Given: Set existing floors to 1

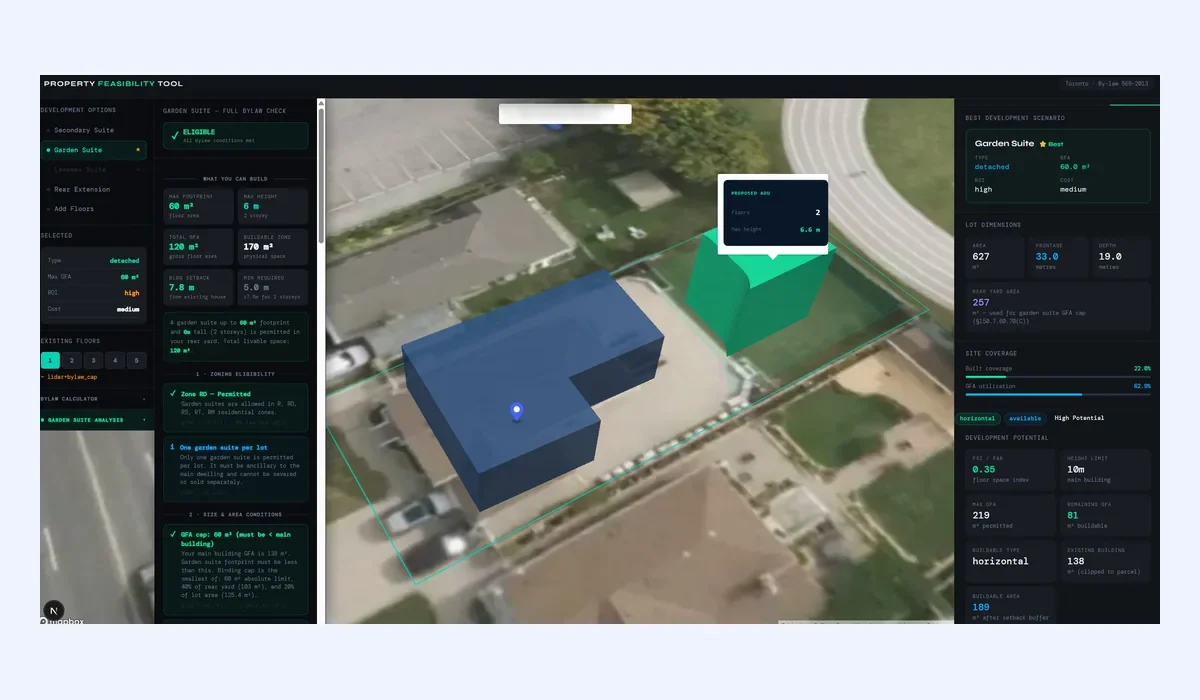Looking at the screenshot, I should click(50, 360).
